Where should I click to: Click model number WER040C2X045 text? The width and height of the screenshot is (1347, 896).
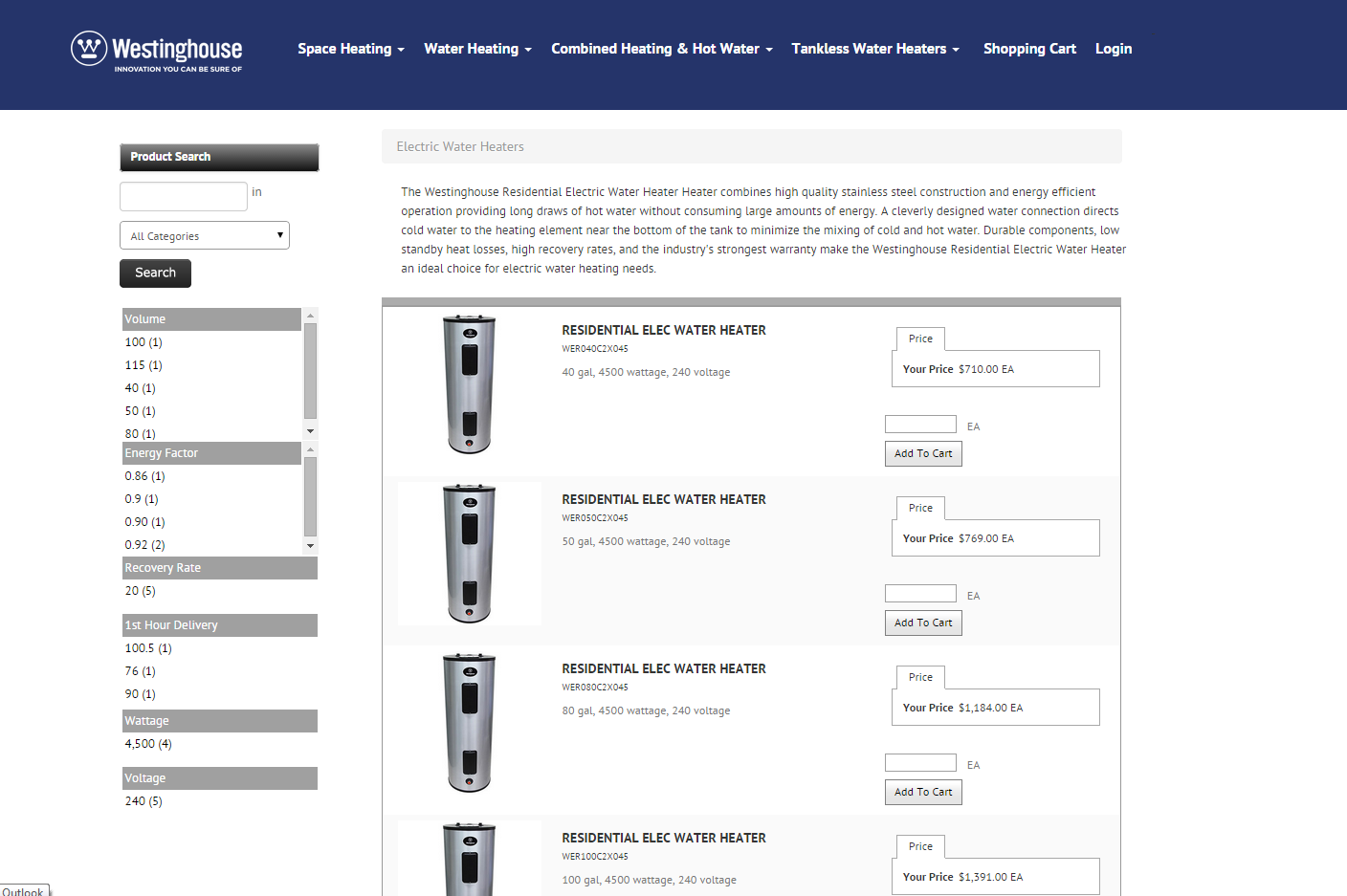595,349
